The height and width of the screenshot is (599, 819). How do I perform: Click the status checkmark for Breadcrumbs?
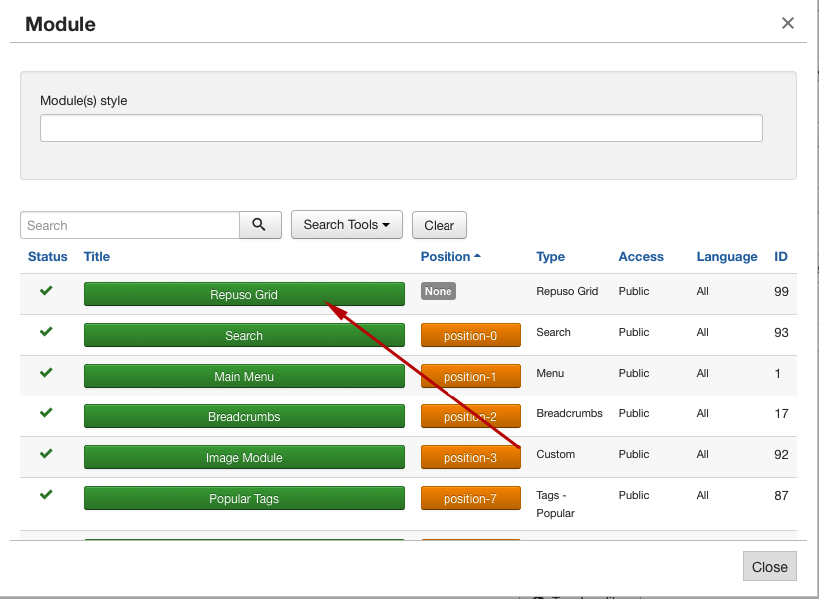click(x=46, y=413)
